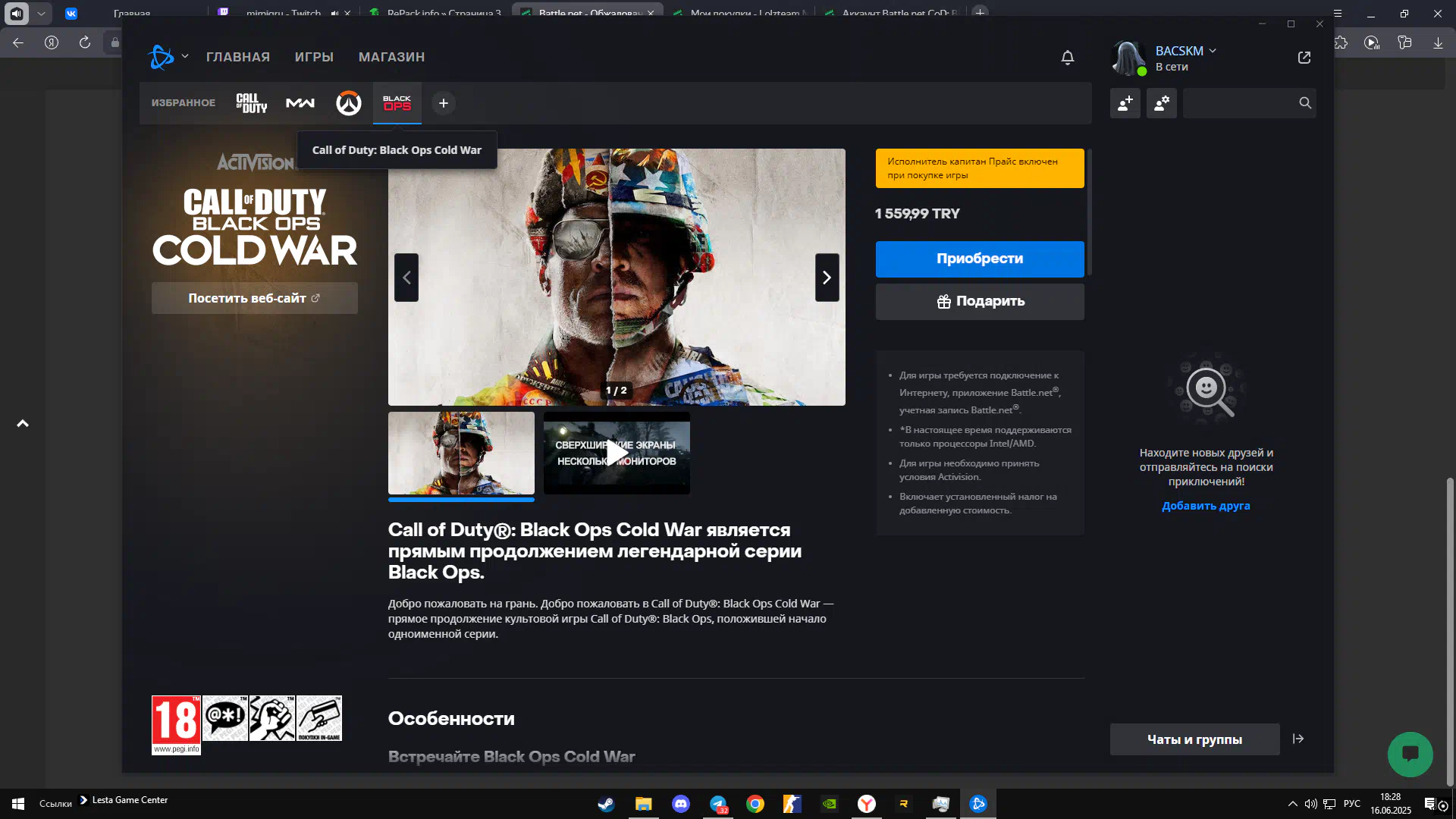Open a new browser tab
The height and width of the screenshot is (819, 1456).
981,13
